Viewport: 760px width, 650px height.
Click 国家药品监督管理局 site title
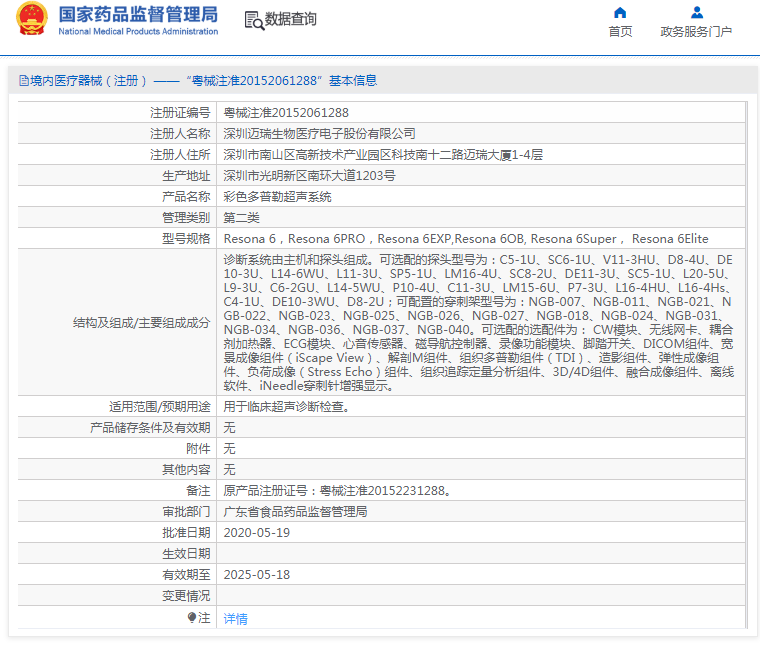click(x=138, y=15)
